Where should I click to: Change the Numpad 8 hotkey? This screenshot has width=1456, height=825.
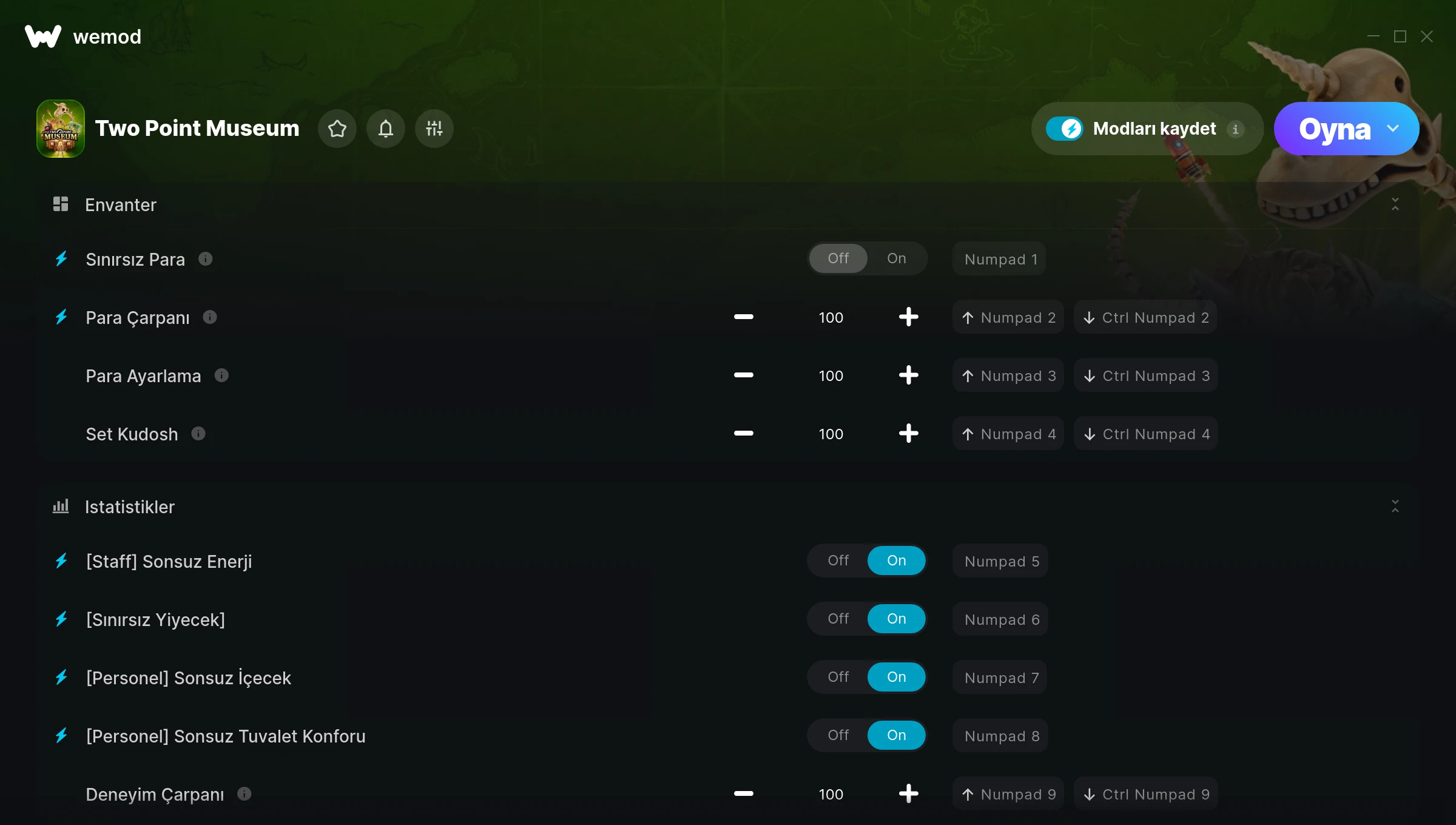[x=1000, y=736]
